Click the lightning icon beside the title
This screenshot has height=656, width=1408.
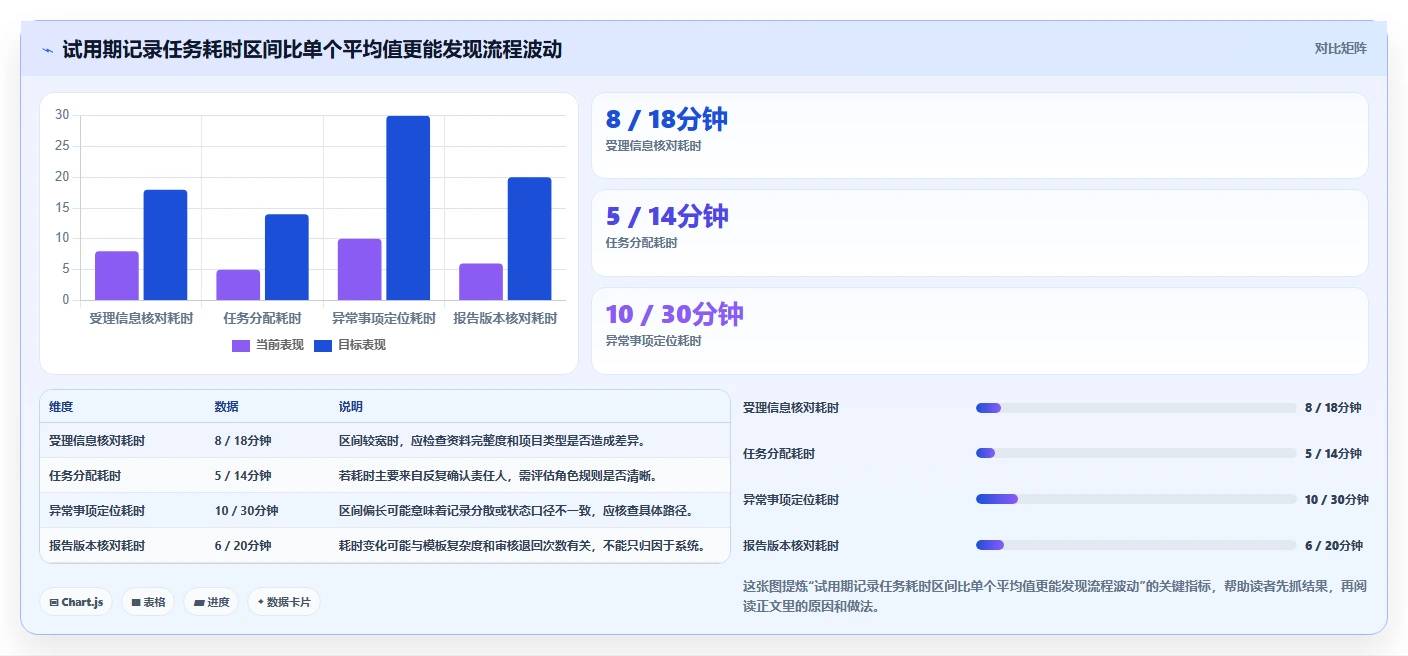pos(47,49)
